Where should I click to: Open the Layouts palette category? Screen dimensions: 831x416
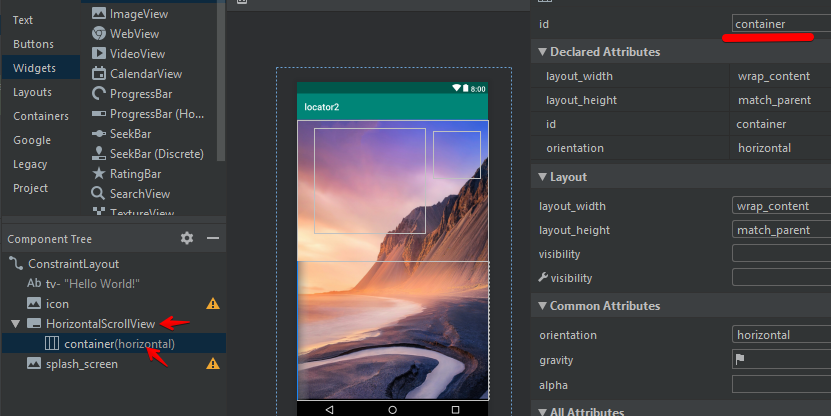pyautogui.click(x=33, y=92)
